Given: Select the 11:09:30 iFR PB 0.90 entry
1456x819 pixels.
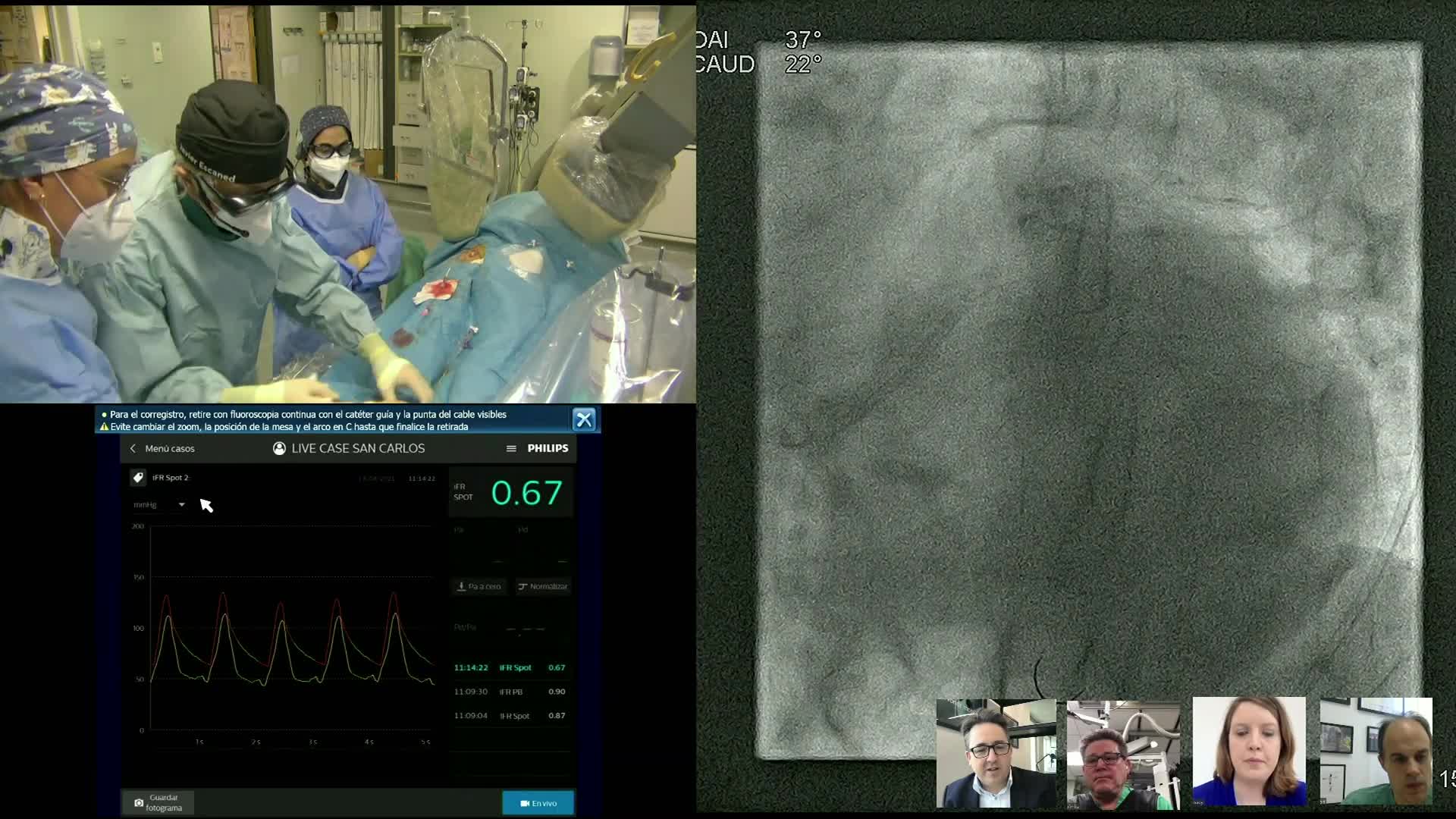Looking at the screenshot, I should pos(510,692).
